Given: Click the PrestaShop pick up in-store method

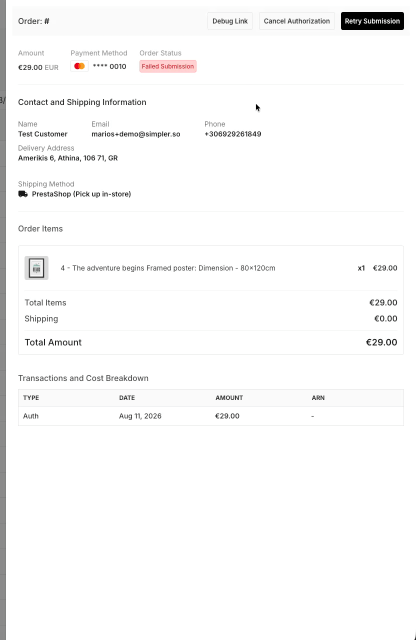Looking at the screenshot, I should tap(81, 194).
